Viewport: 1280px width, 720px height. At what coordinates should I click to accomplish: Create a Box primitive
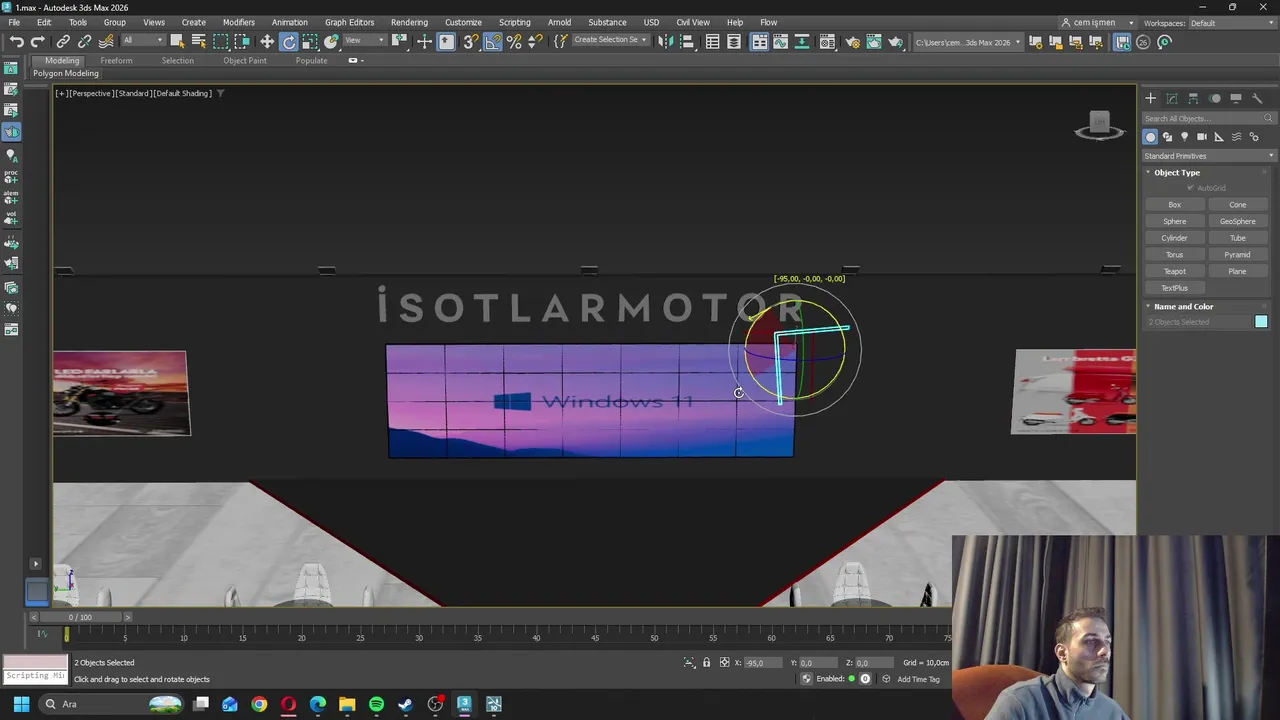click(x=1174, y=205)
